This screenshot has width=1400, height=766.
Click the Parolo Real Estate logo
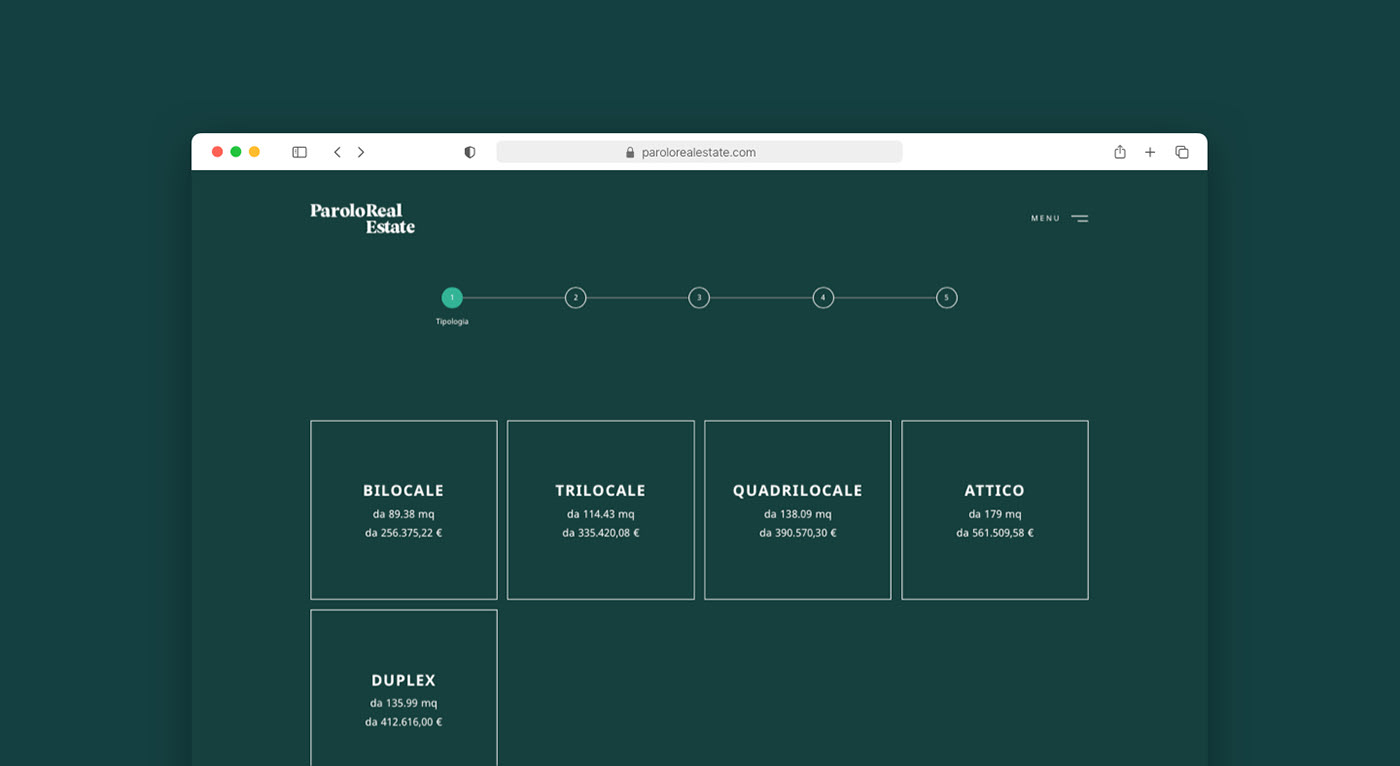362,218
